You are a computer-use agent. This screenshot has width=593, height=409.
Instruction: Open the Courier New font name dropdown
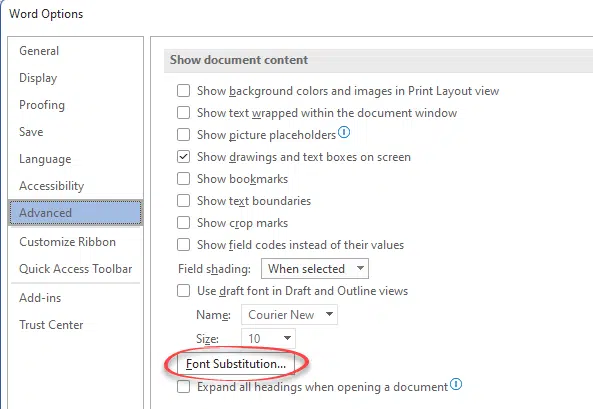tap(289, 315)
